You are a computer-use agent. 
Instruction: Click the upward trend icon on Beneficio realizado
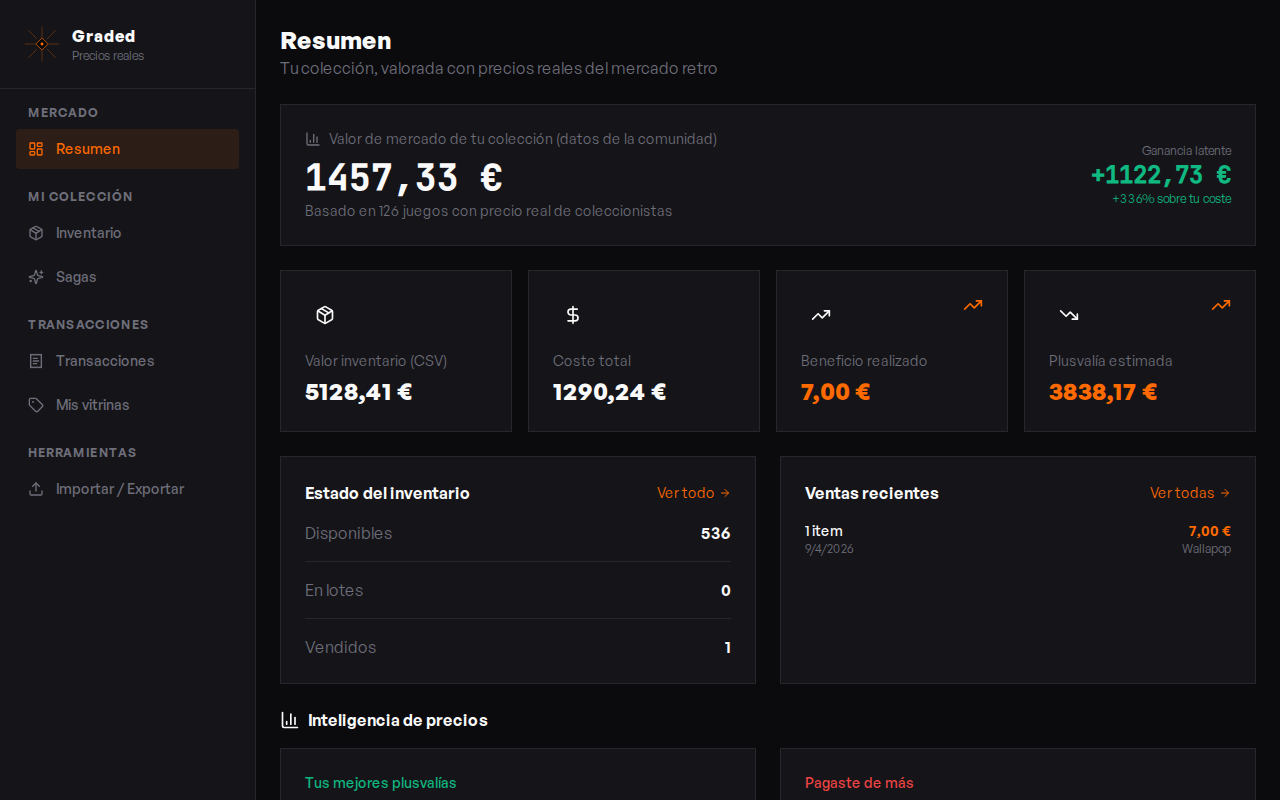(x=820, y=313)
